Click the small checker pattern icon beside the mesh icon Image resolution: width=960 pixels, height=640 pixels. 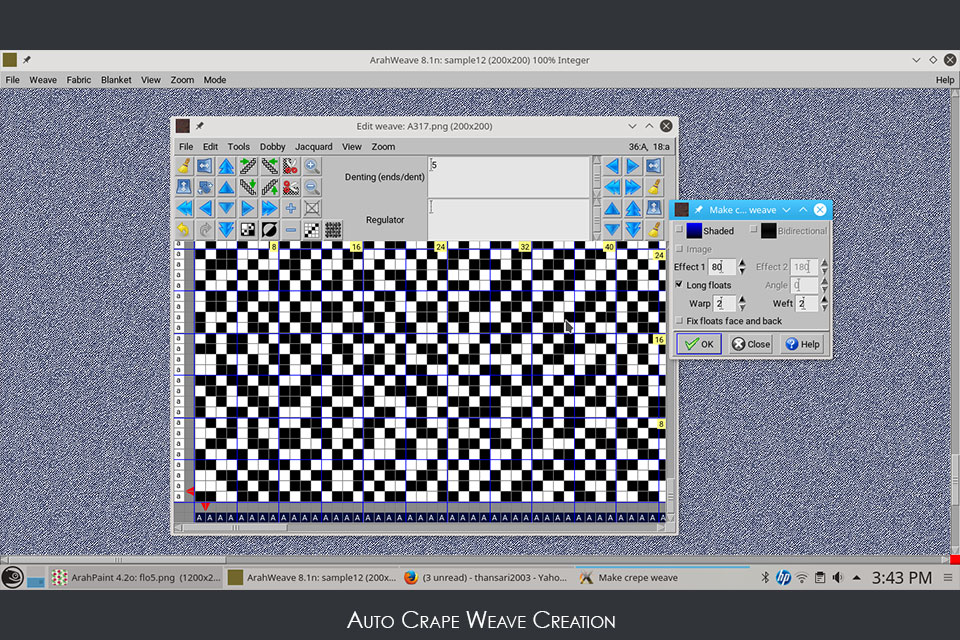click(312, 230)
